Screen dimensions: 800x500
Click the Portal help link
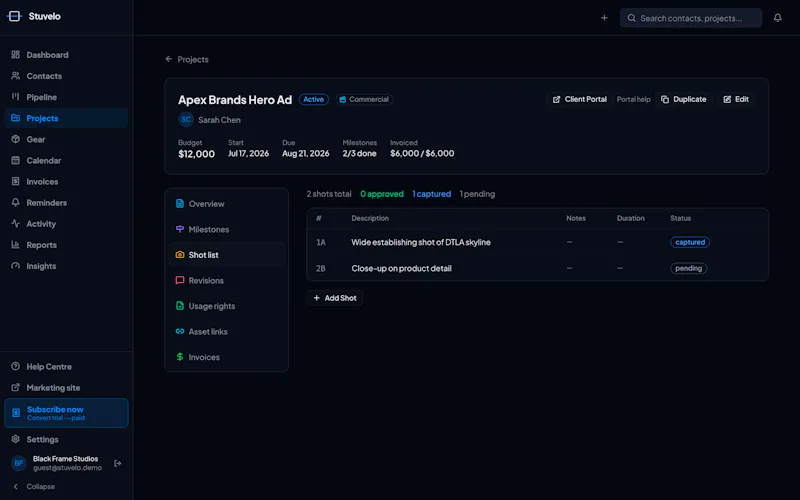[x=633, y=99]
